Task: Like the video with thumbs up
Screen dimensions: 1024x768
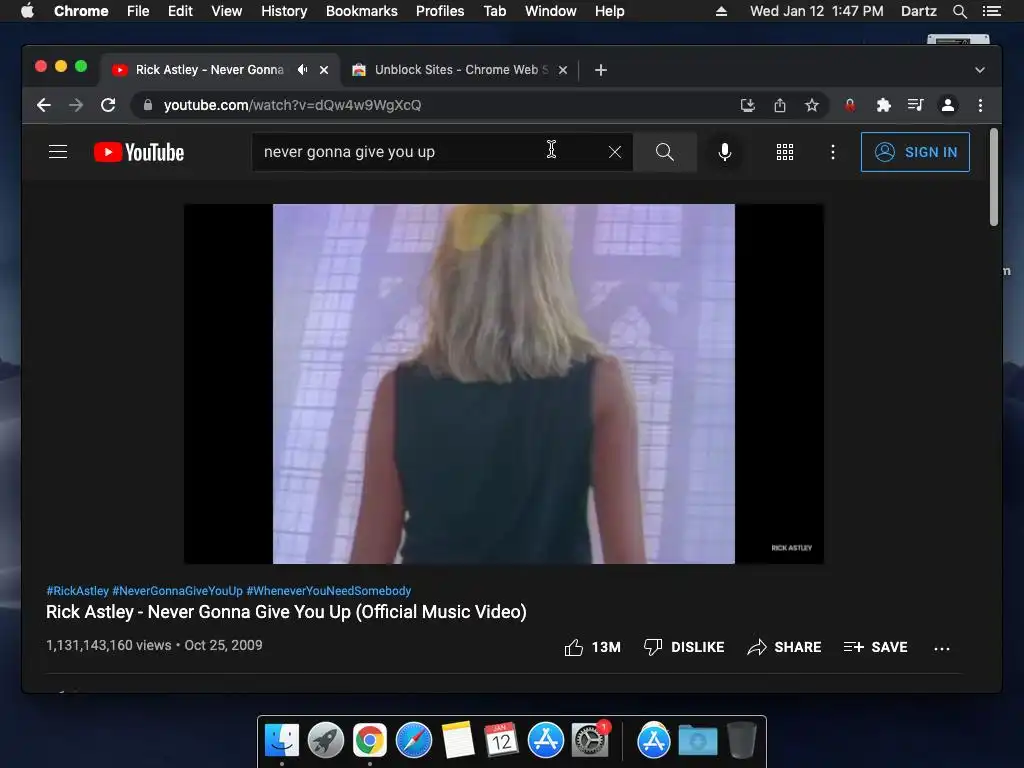Action: pos(592,647)
